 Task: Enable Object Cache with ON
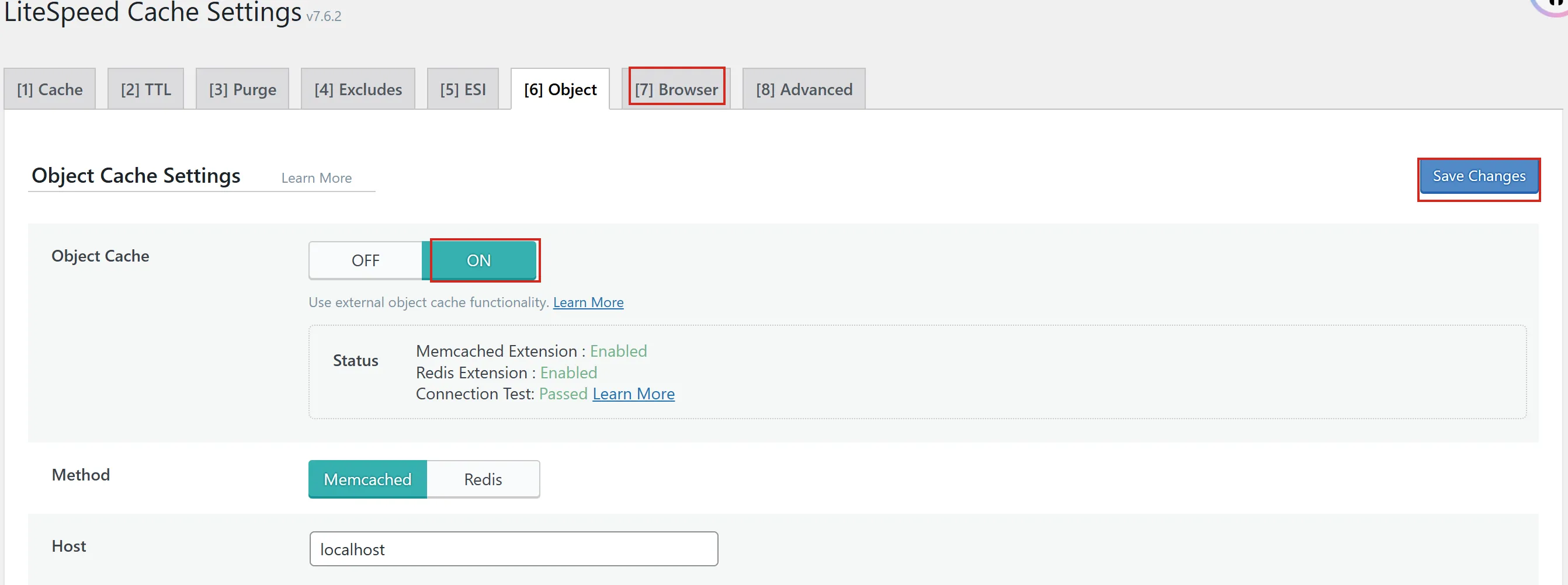coord(478,260)
